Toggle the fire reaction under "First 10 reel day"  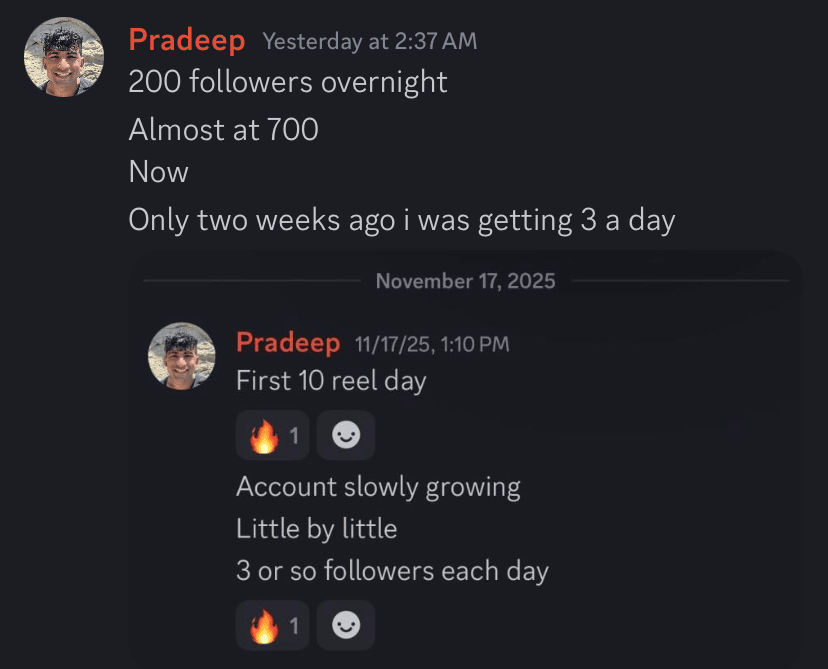pyautogui.click(x=272, y=436)
